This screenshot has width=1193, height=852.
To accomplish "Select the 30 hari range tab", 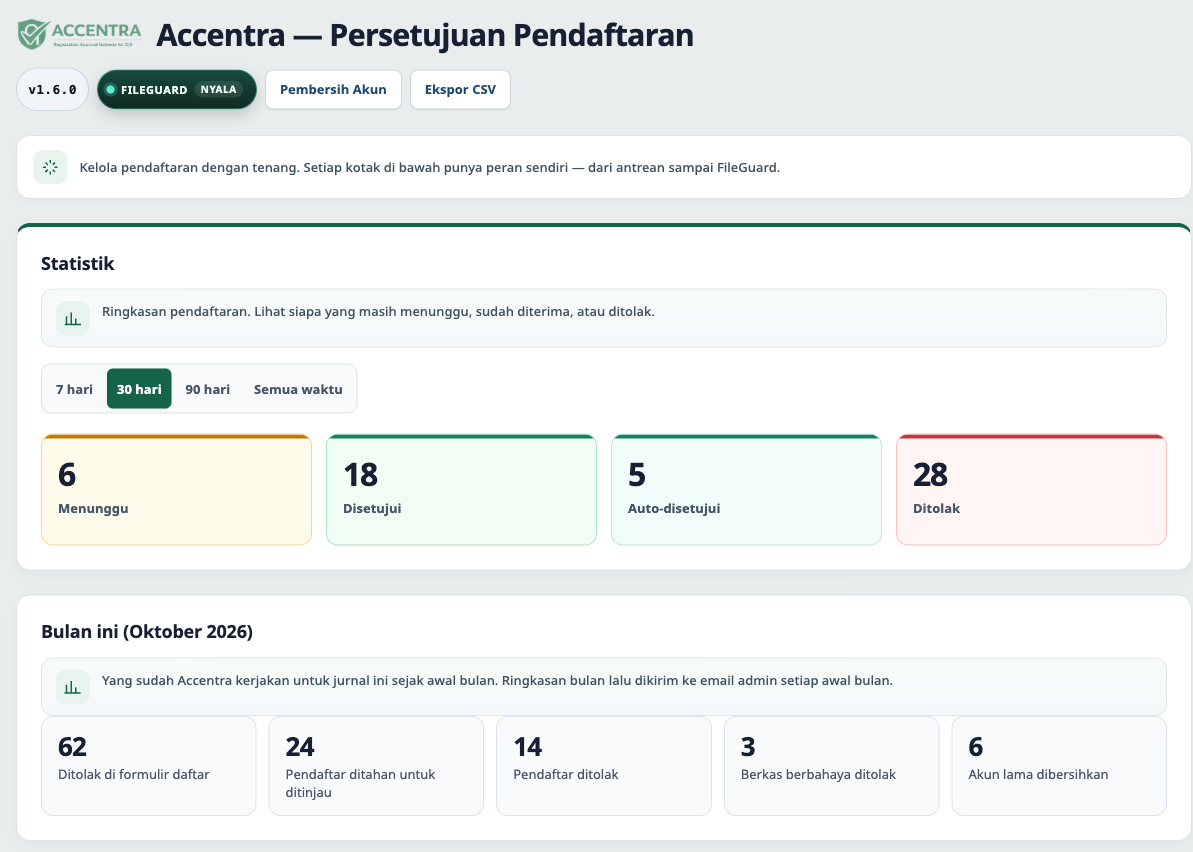I will point(139,389).
